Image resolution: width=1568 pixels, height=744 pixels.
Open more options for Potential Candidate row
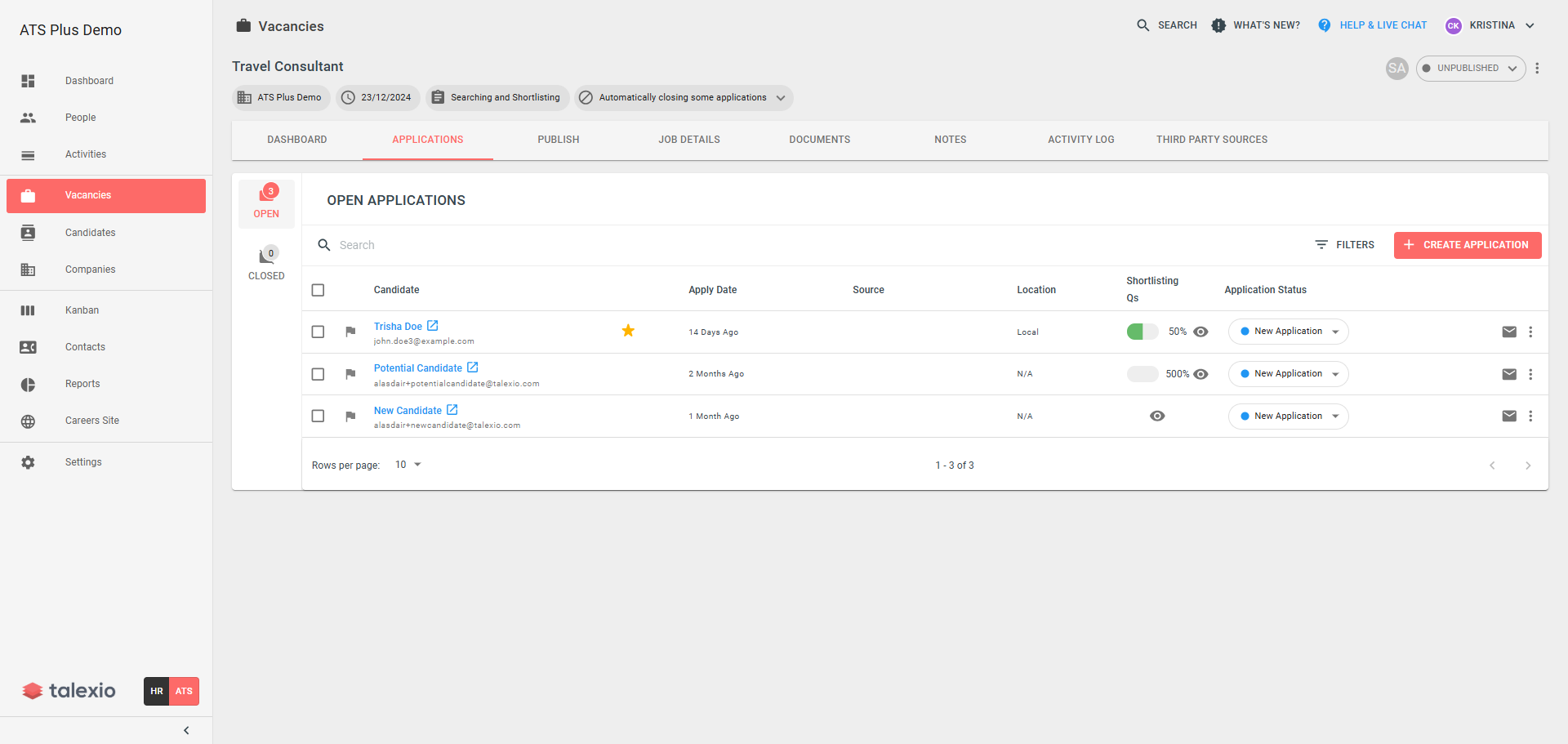tap(1530, 374)
